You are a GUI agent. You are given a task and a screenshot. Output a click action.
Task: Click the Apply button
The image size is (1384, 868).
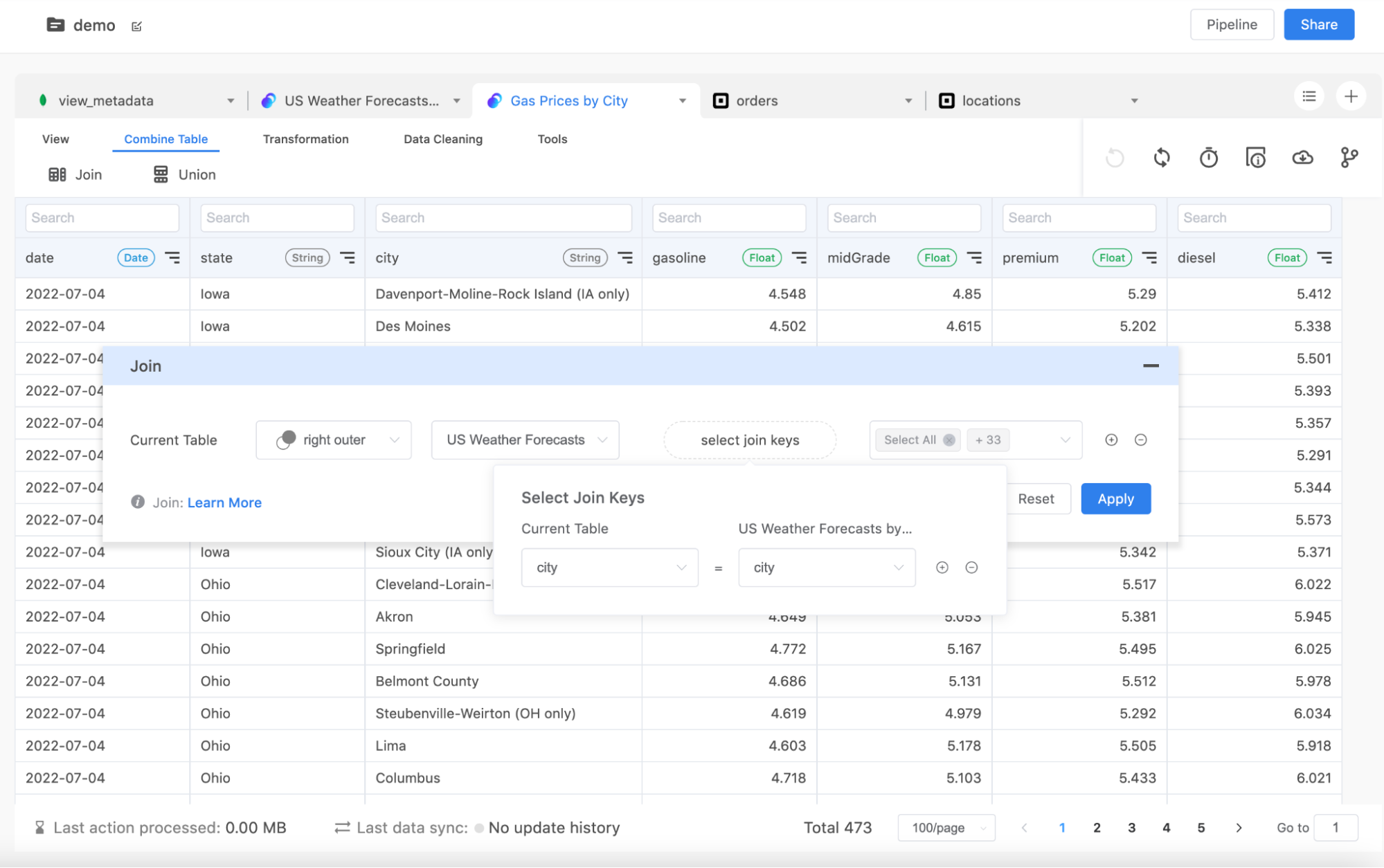[1115, 499]
